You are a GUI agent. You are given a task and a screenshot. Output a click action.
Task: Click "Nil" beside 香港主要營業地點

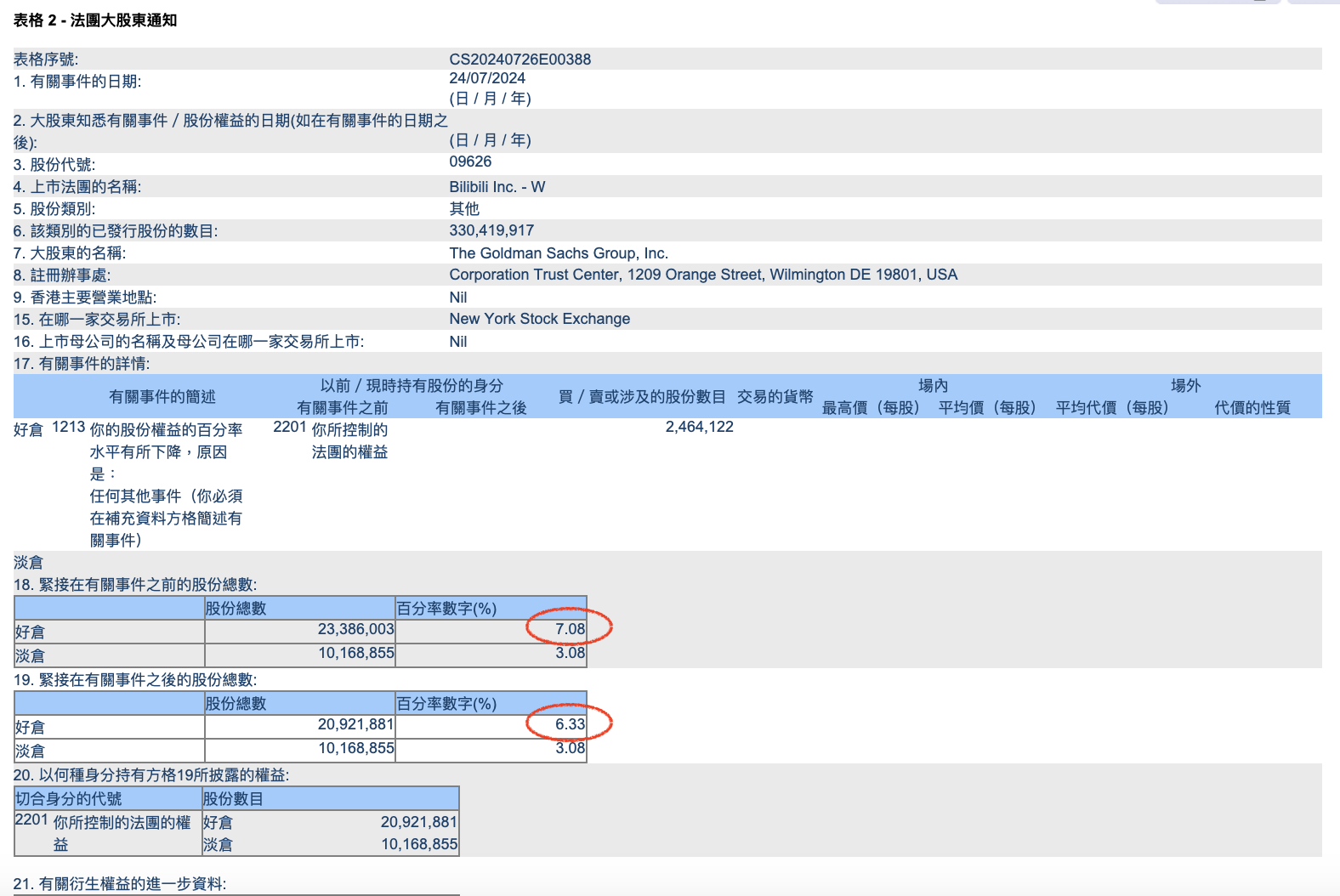point(458,298)
